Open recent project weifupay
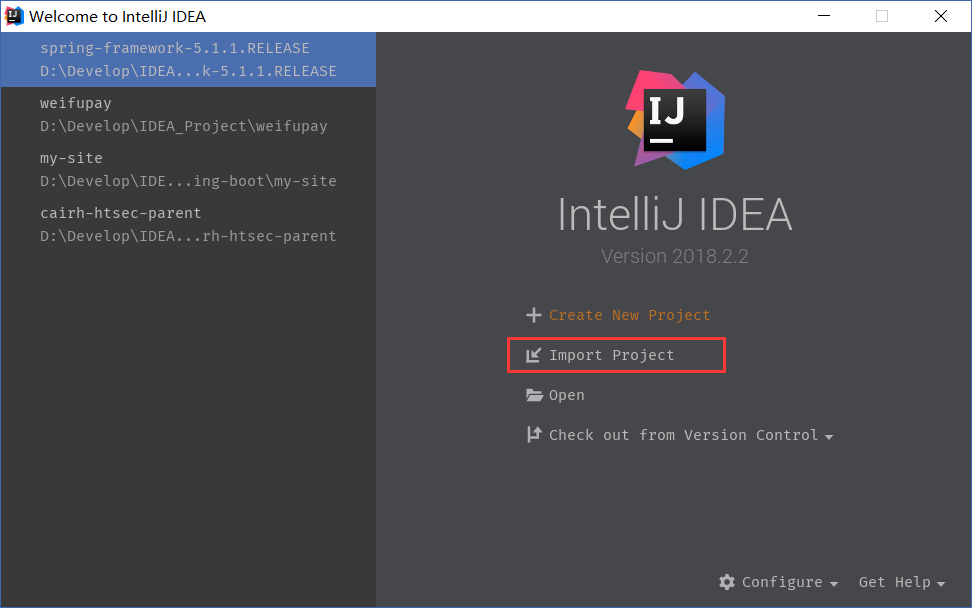Screen dimensions: 972x608 pyautogui.click(x=188, y=114)
